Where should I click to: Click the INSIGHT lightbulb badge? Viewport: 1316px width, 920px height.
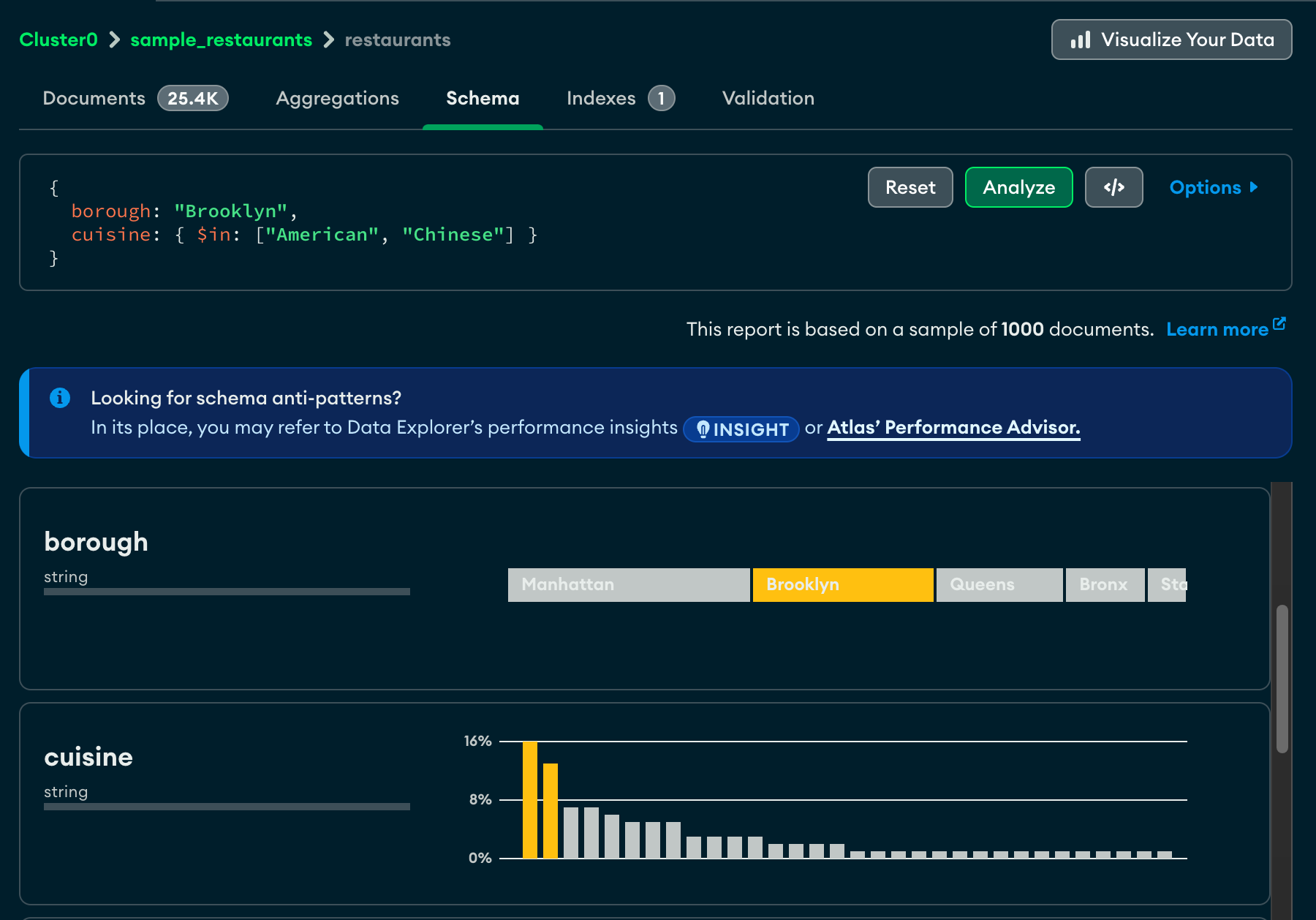coord(741,429)
